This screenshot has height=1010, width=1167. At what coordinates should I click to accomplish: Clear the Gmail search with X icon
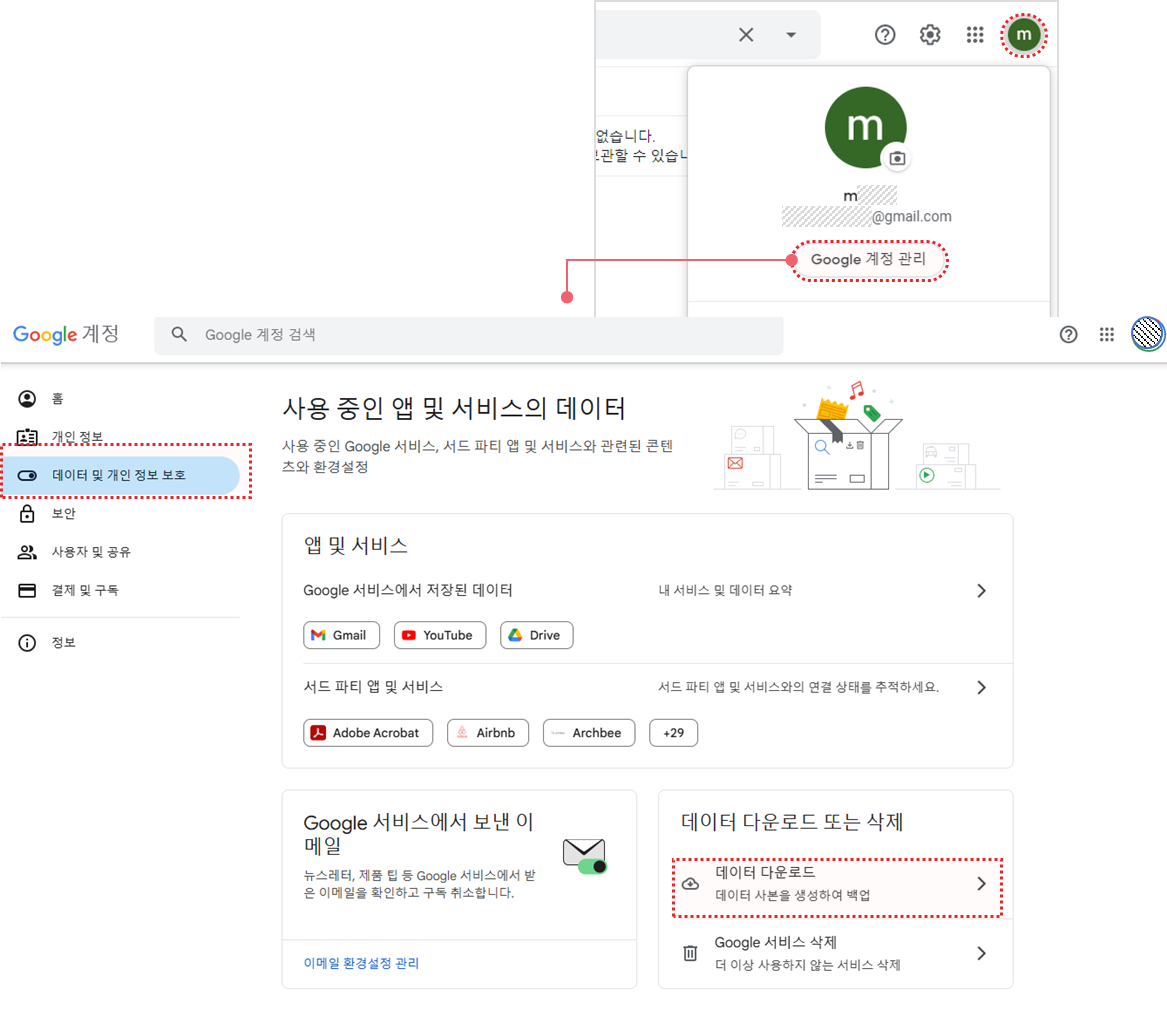click(746, 35)
